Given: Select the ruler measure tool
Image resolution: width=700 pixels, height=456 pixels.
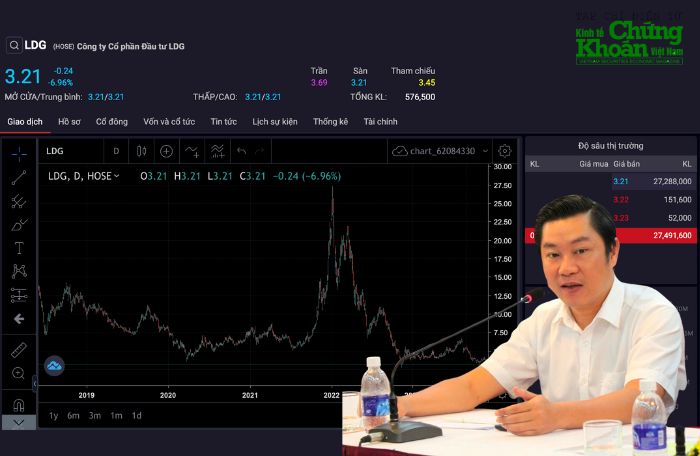Looking at the screenshot, I should 19,350.
